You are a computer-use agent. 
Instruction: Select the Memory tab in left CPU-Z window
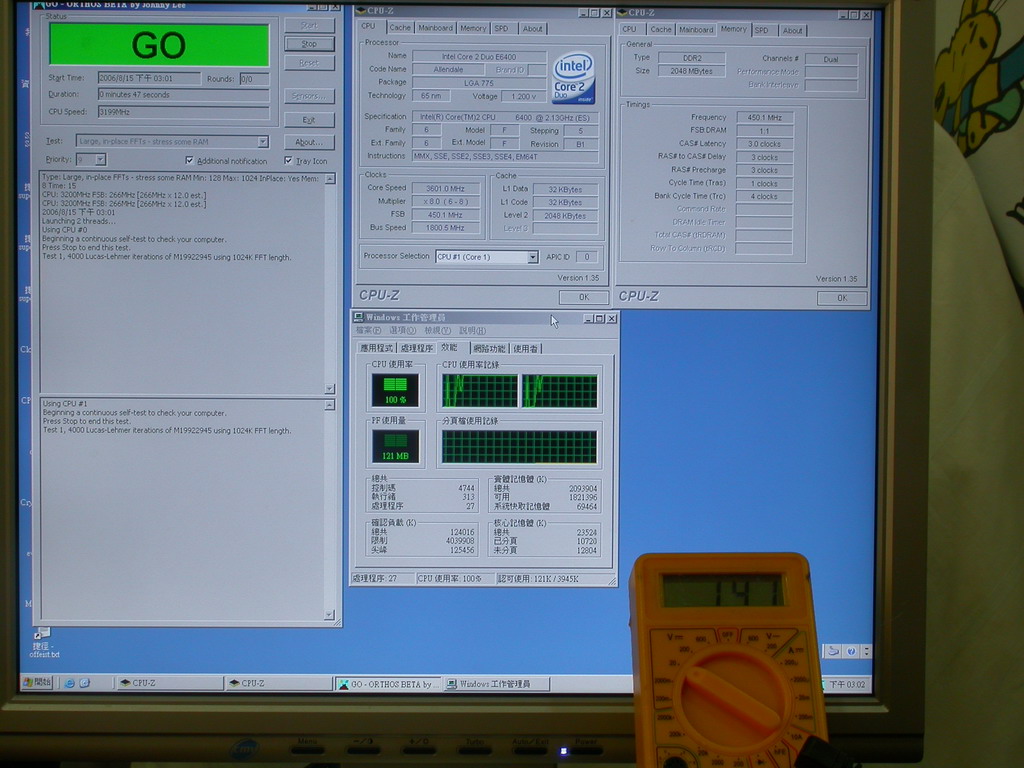473,28
